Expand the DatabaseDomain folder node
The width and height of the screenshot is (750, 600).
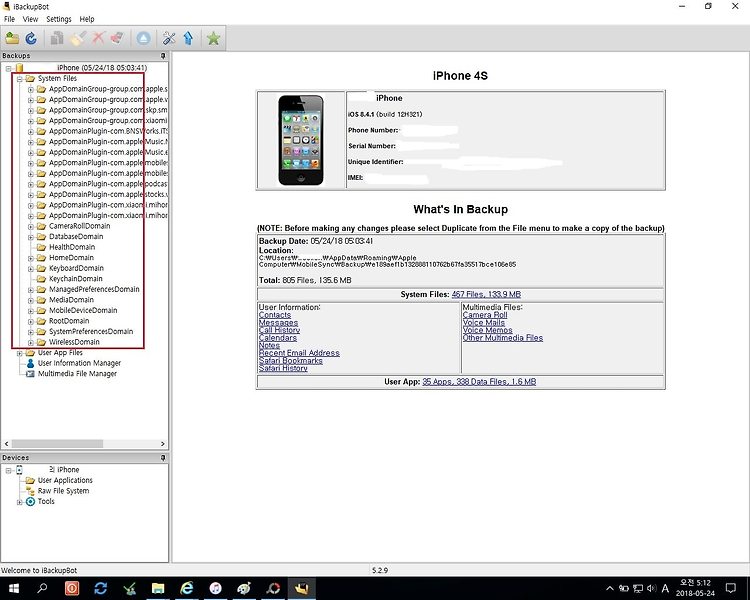pos(31,237)
